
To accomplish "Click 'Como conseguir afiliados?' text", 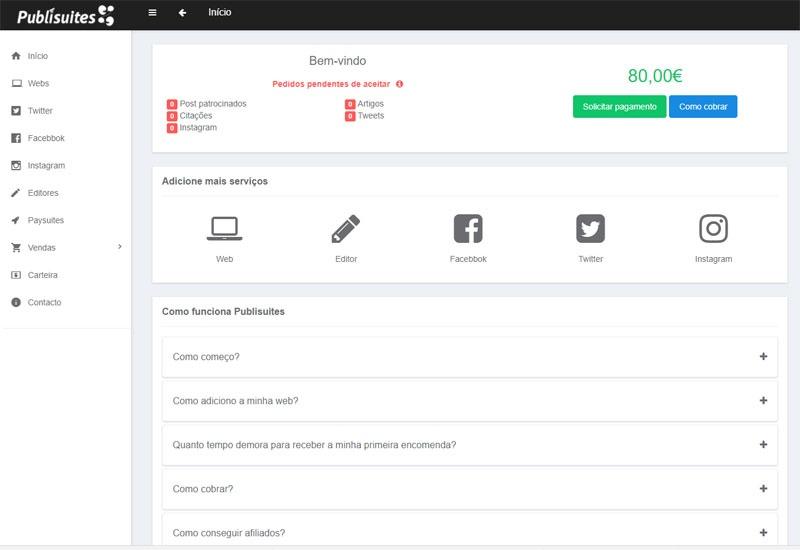I will 229,533.
